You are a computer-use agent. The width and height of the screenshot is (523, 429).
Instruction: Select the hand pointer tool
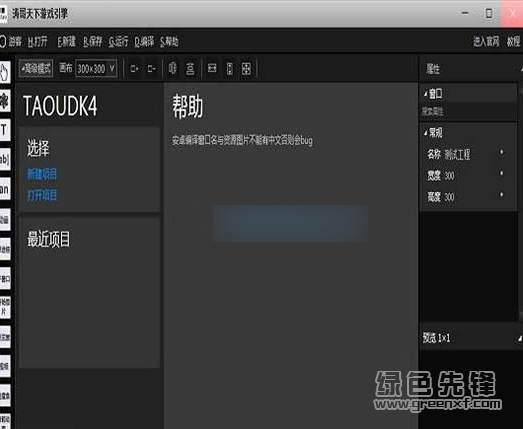click(x=4, y=72)
